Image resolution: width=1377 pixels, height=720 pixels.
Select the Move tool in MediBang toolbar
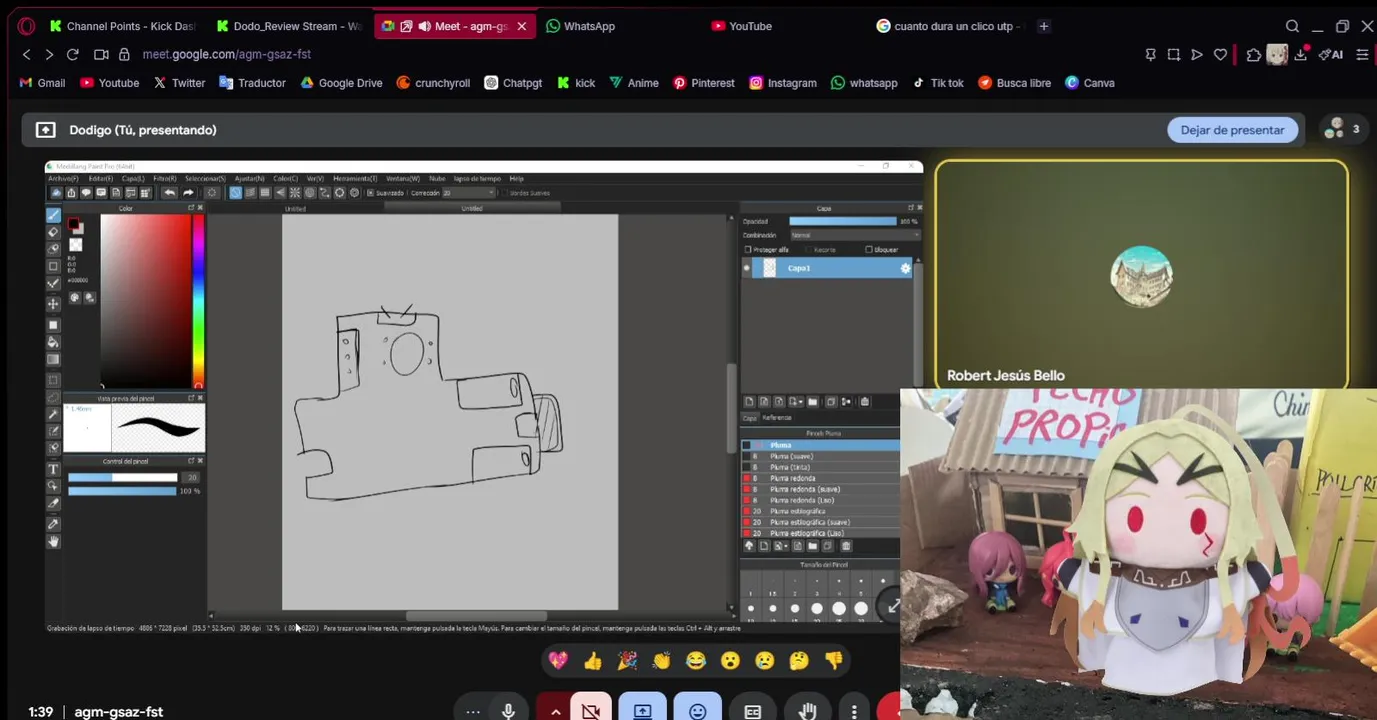click(53, 304)
